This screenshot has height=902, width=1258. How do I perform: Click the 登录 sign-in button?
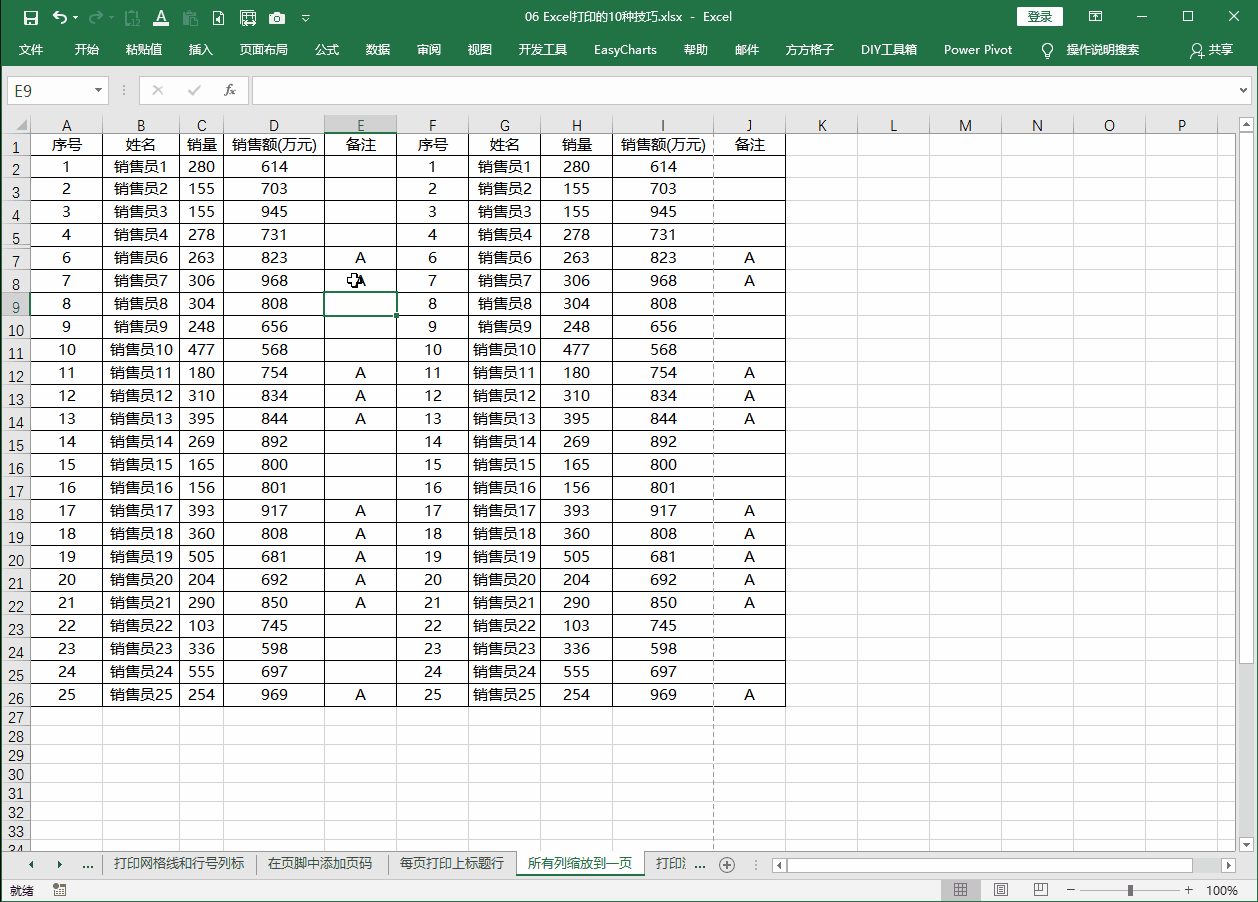pos(1040,17)
